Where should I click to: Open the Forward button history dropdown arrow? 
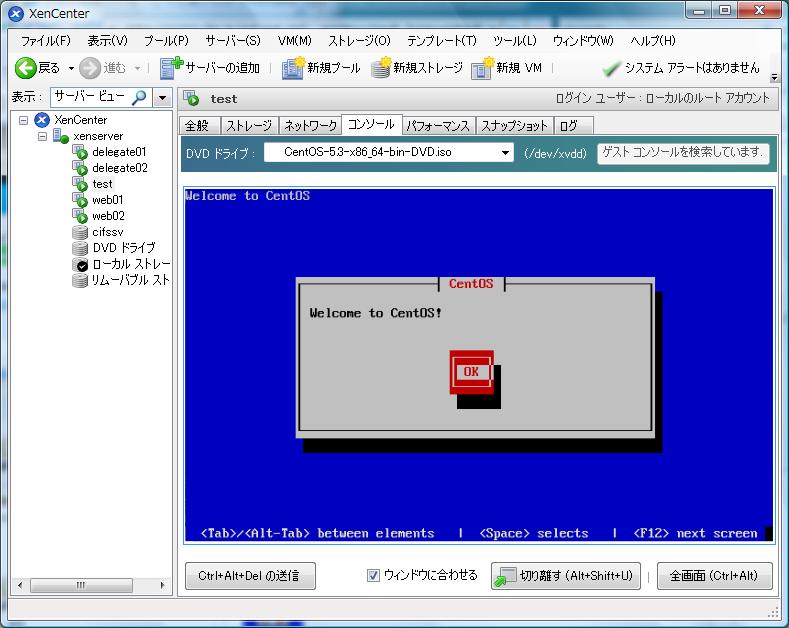click(137, 68)
